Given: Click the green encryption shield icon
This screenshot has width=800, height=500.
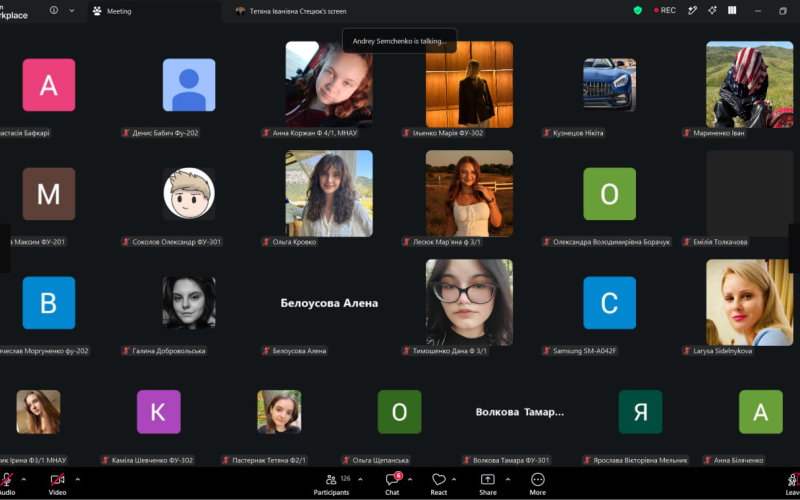Looking at the screenshot, I should (637, 10).
